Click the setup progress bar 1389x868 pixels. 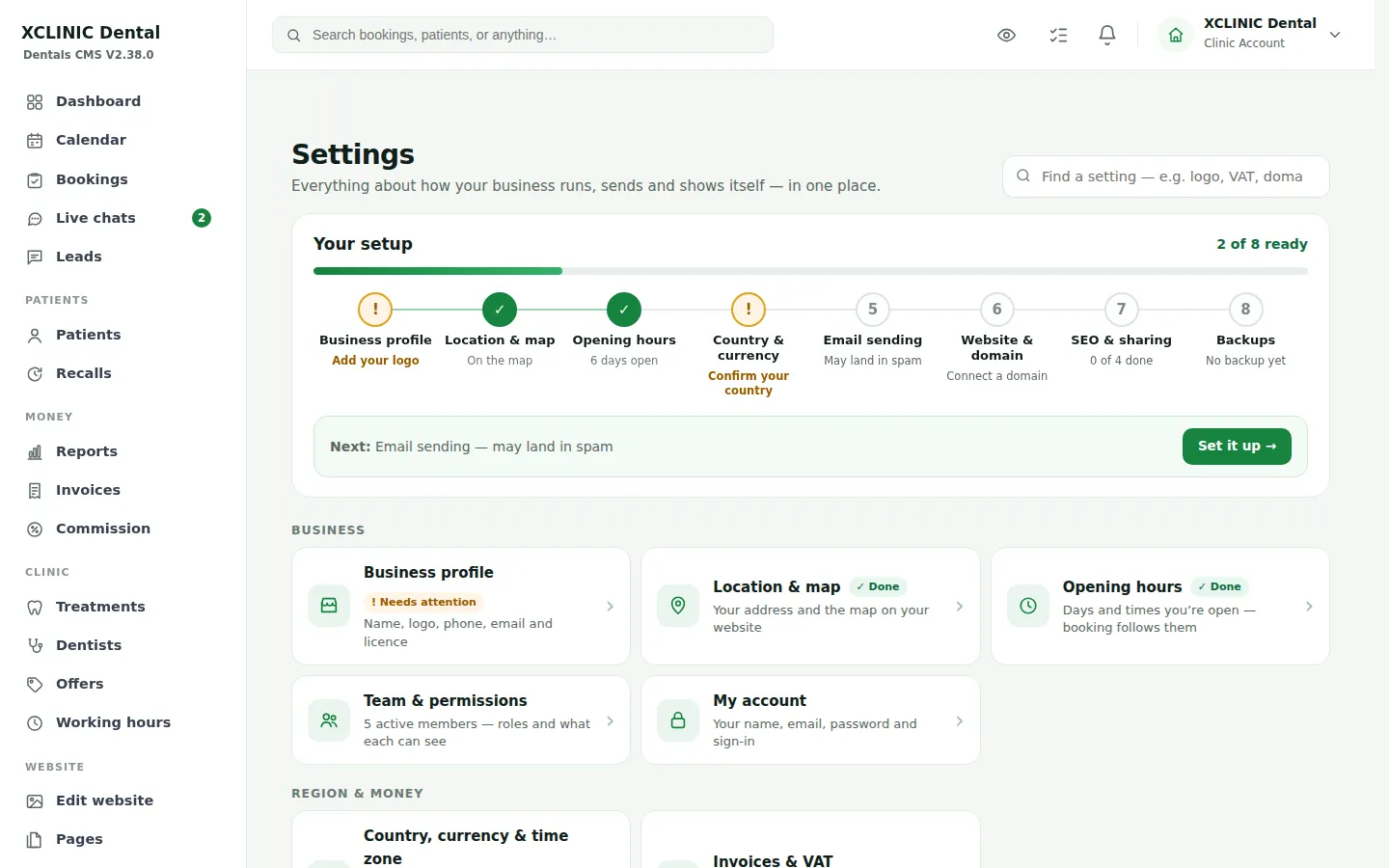[810, 271]
